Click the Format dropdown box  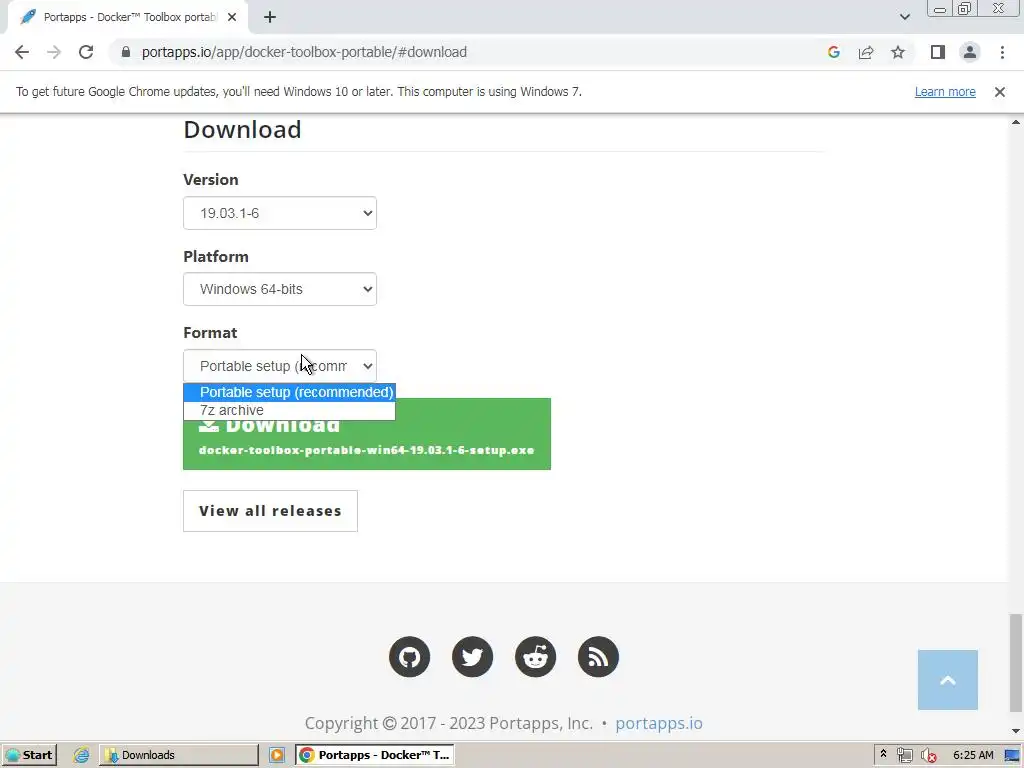coord(280,366)
